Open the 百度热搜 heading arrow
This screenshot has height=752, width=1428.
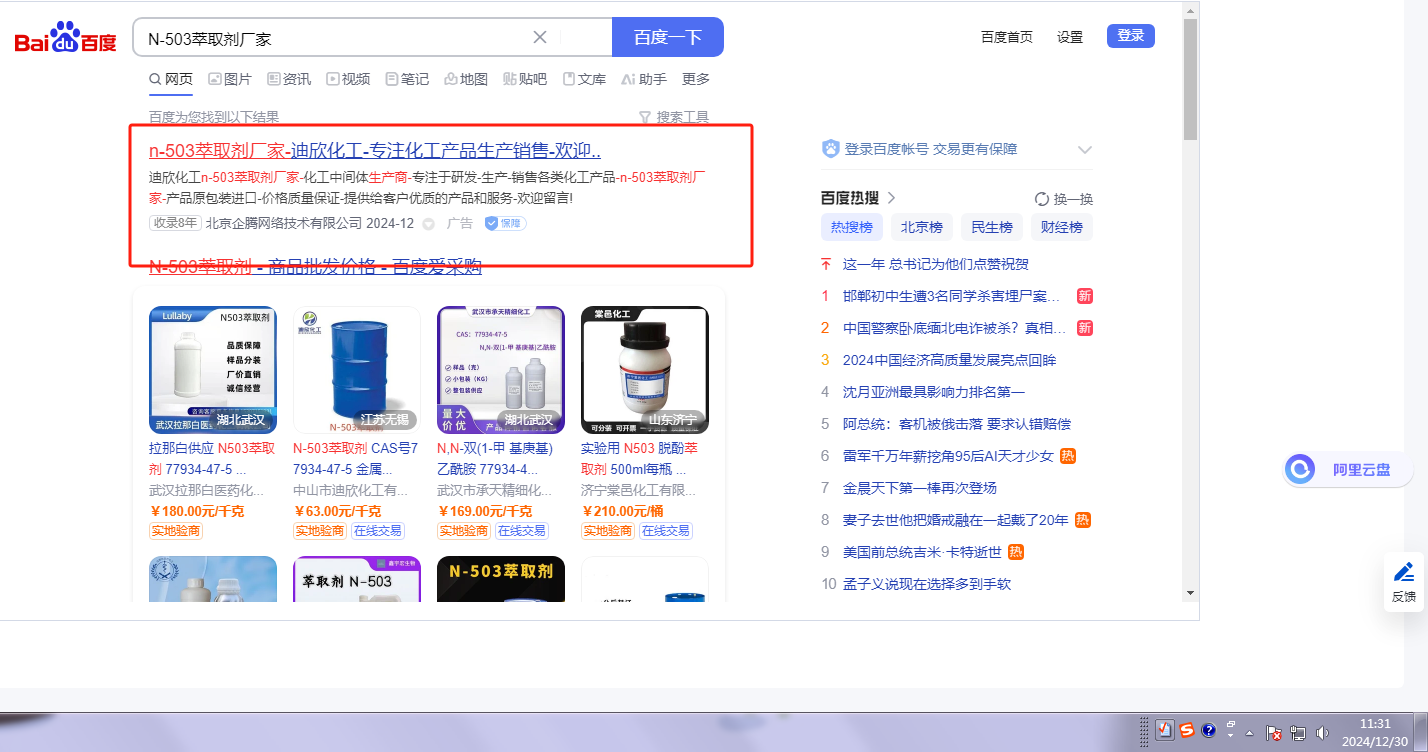(x=892, y=198)
